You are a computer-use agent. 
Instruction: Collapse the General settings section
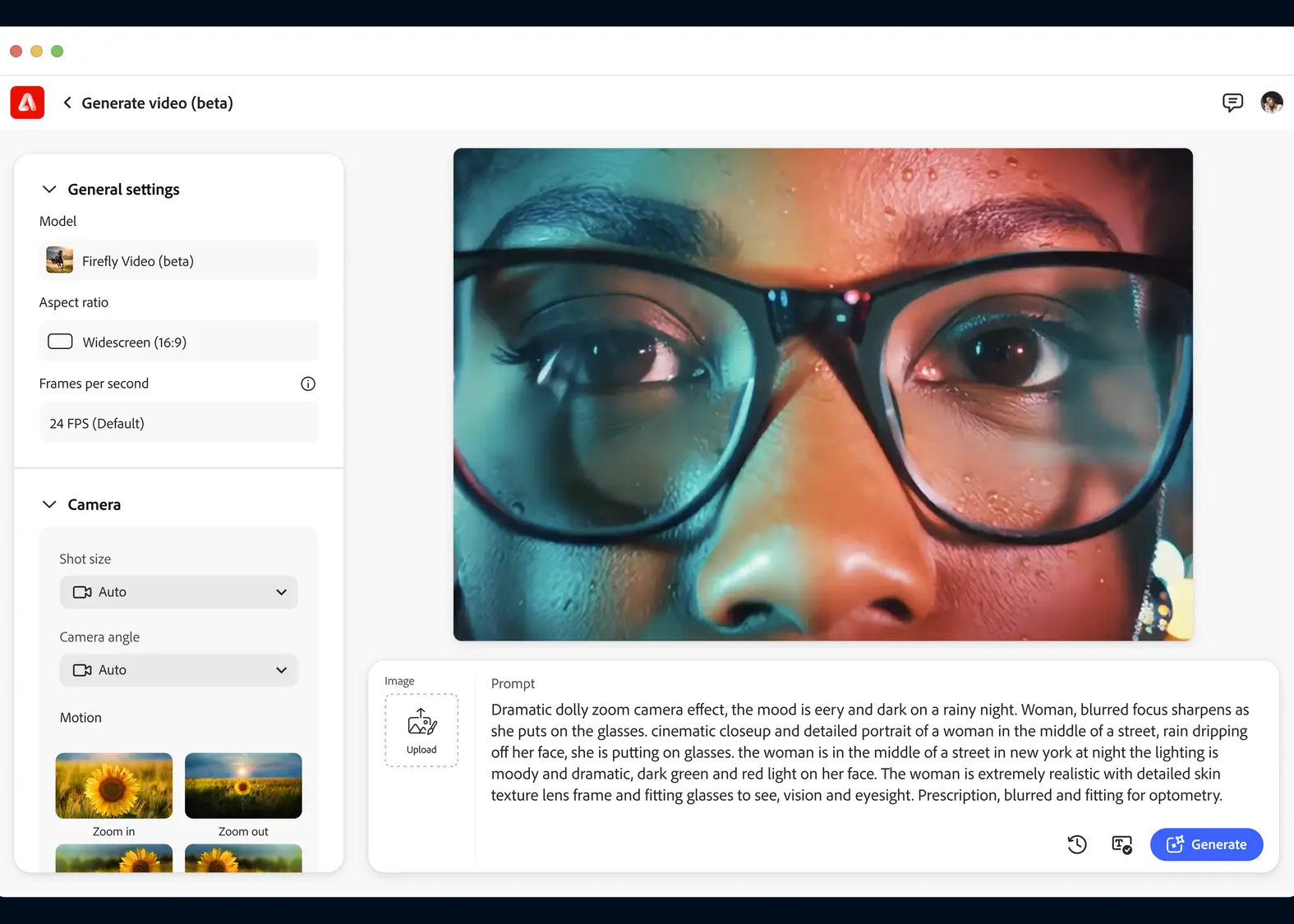coord(49,190)
